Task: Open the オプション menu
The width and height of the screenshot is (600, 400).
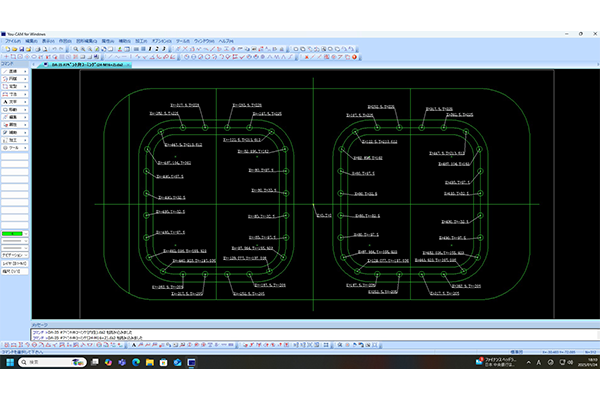Action: coord(161,41)
